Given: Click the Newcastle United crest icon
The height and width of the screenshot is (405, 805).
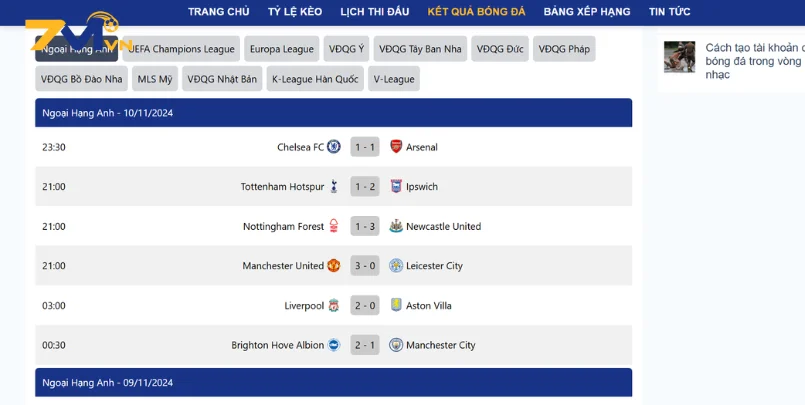Looking at the screenshot, I should (396, 226).
